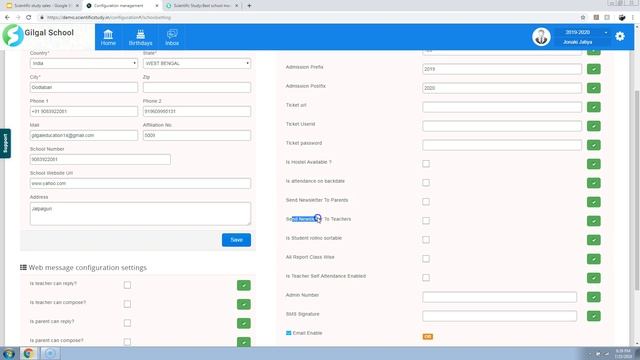640x360 pixels.
Task: Save SMS Signature green check
Action: [593, 316]
